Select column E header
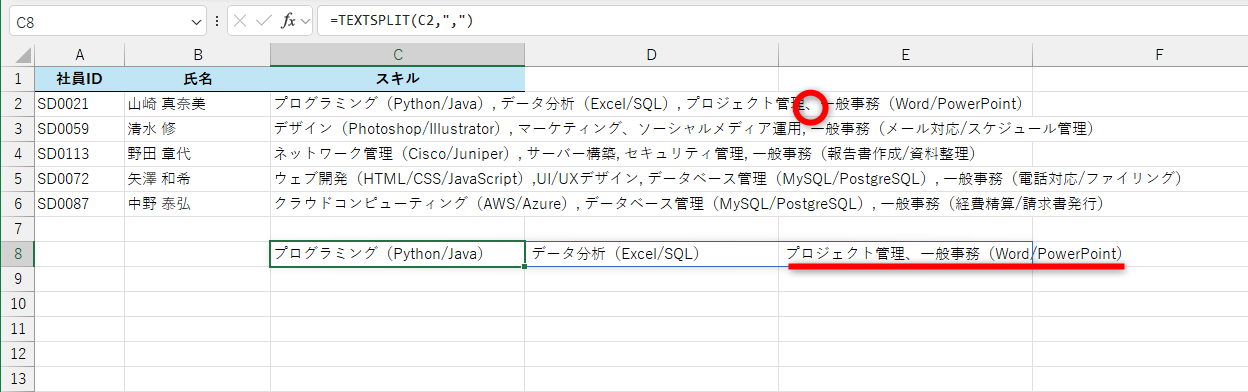The width and height of the screenshot is (1248, 392). tap(905, 54)
